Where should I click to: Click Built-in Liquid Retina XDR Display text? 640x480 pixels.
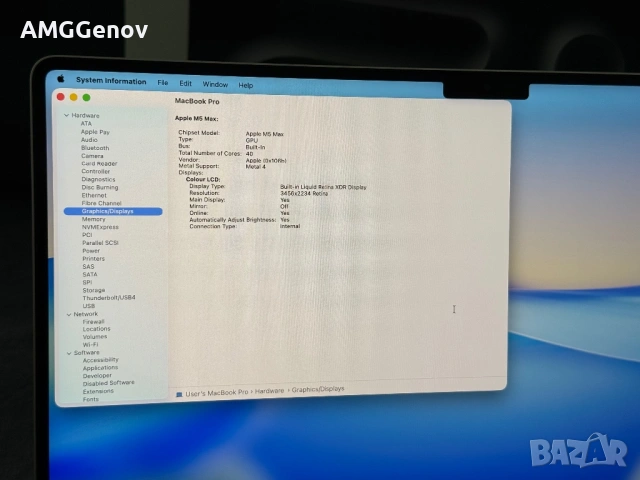coord(323,187)
